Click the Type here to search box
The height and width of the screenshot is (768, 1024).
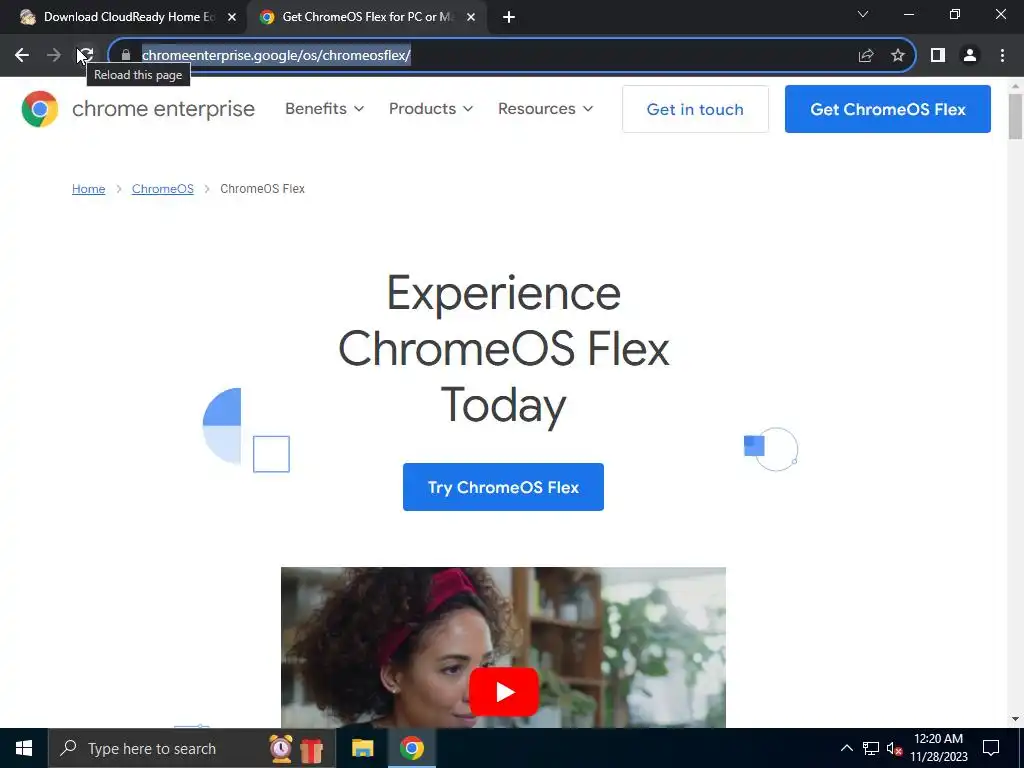[191, 748]
